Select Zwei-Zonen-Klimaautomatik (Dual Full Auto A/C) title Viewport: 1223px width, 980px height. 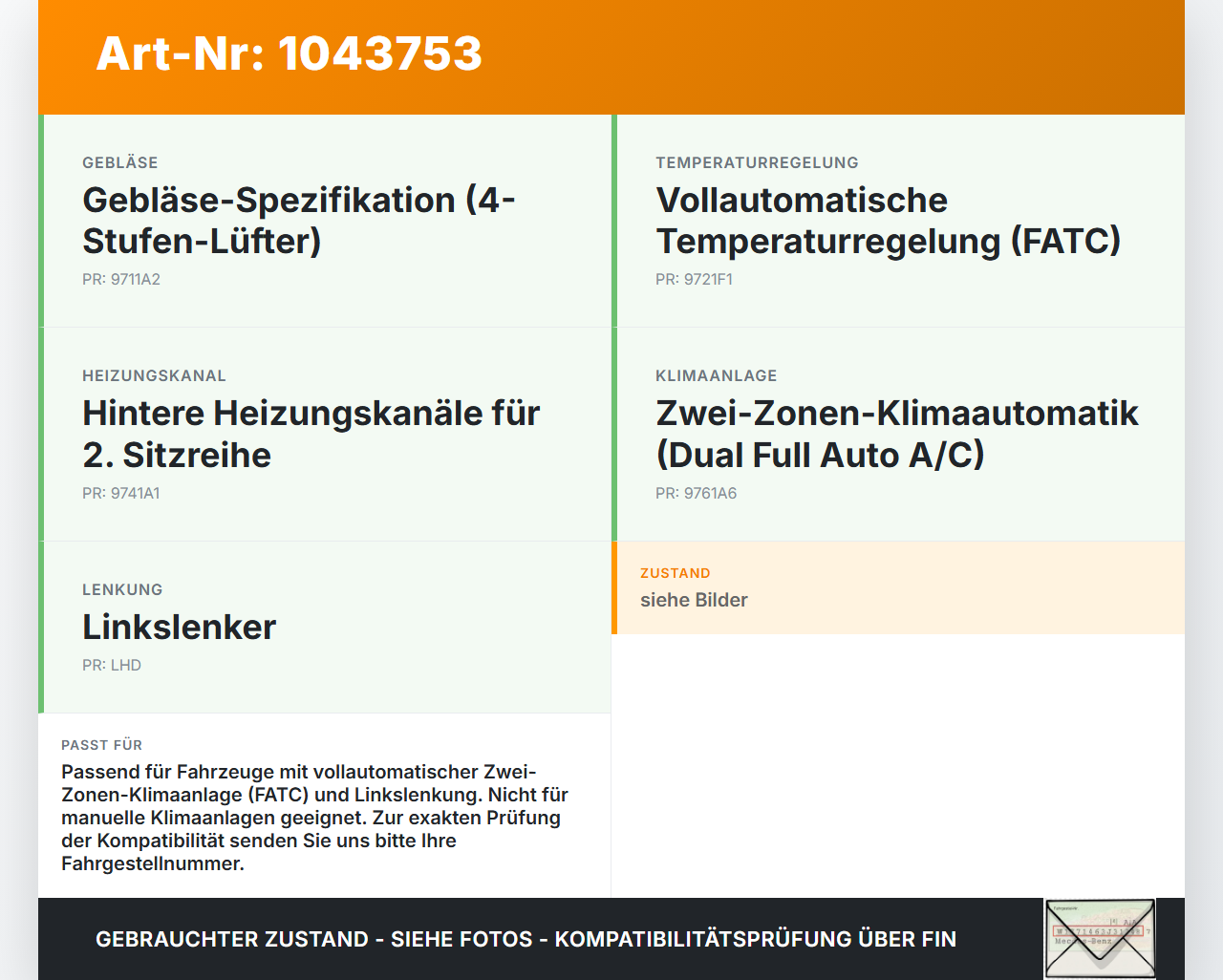pos(897,435)
